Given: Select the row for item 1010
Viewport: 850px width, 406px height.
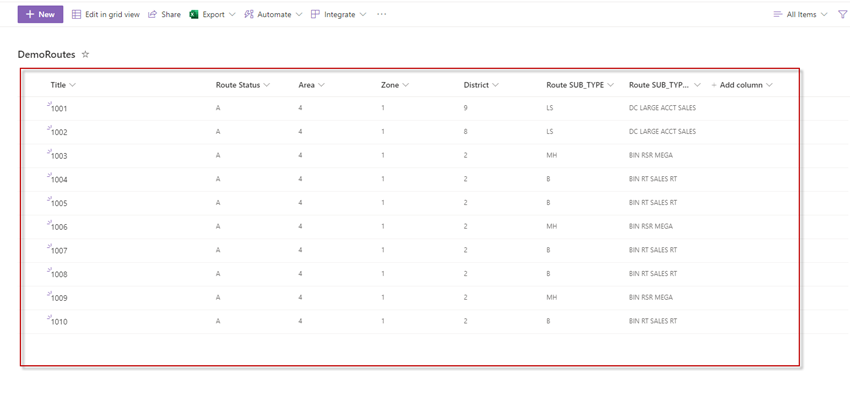Looking at the screenshot, I should coord(410,321).
